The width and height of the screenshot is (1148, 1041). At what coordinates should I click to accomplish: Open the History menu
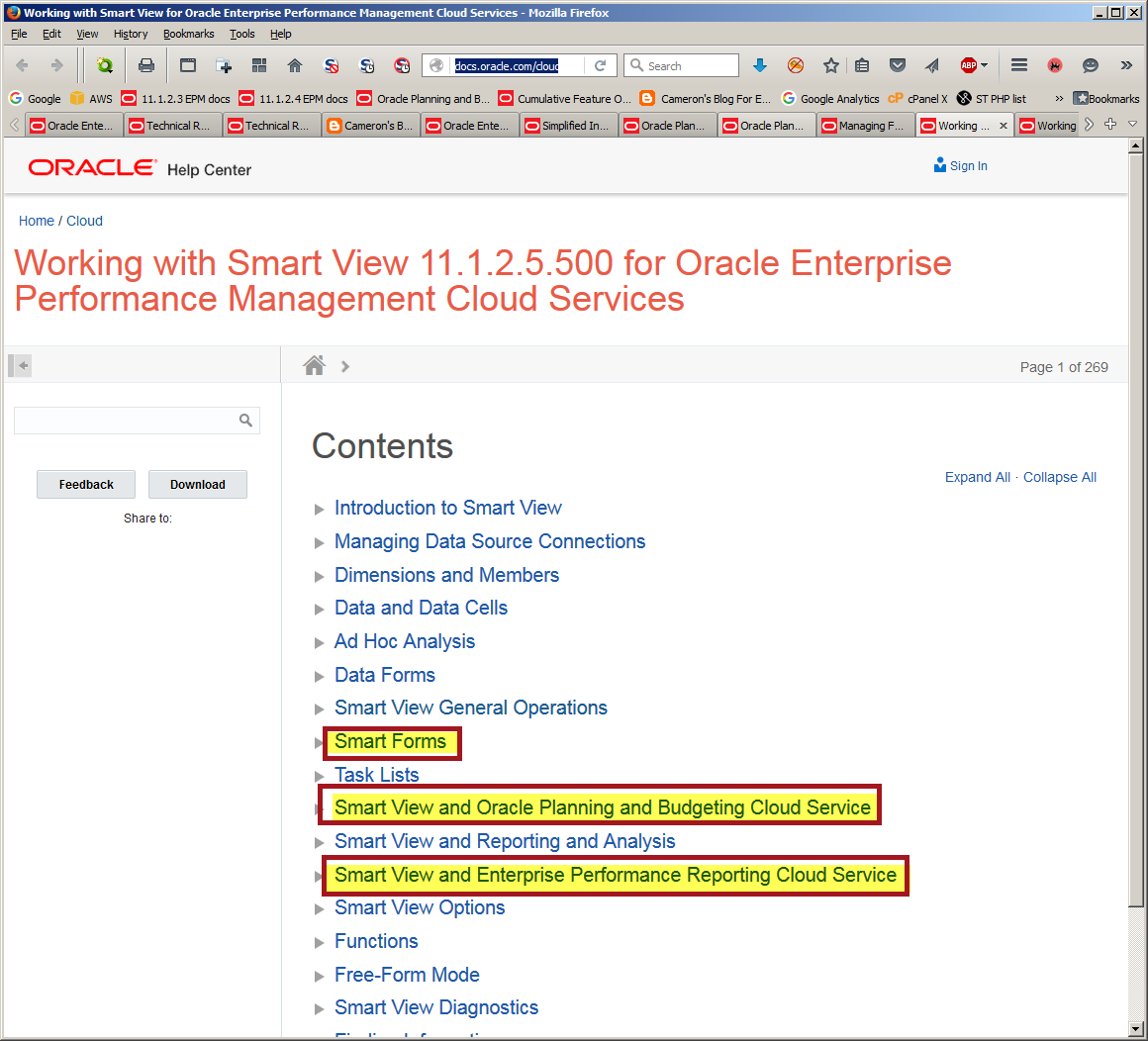pyautogui.click(x=131, y=34)
